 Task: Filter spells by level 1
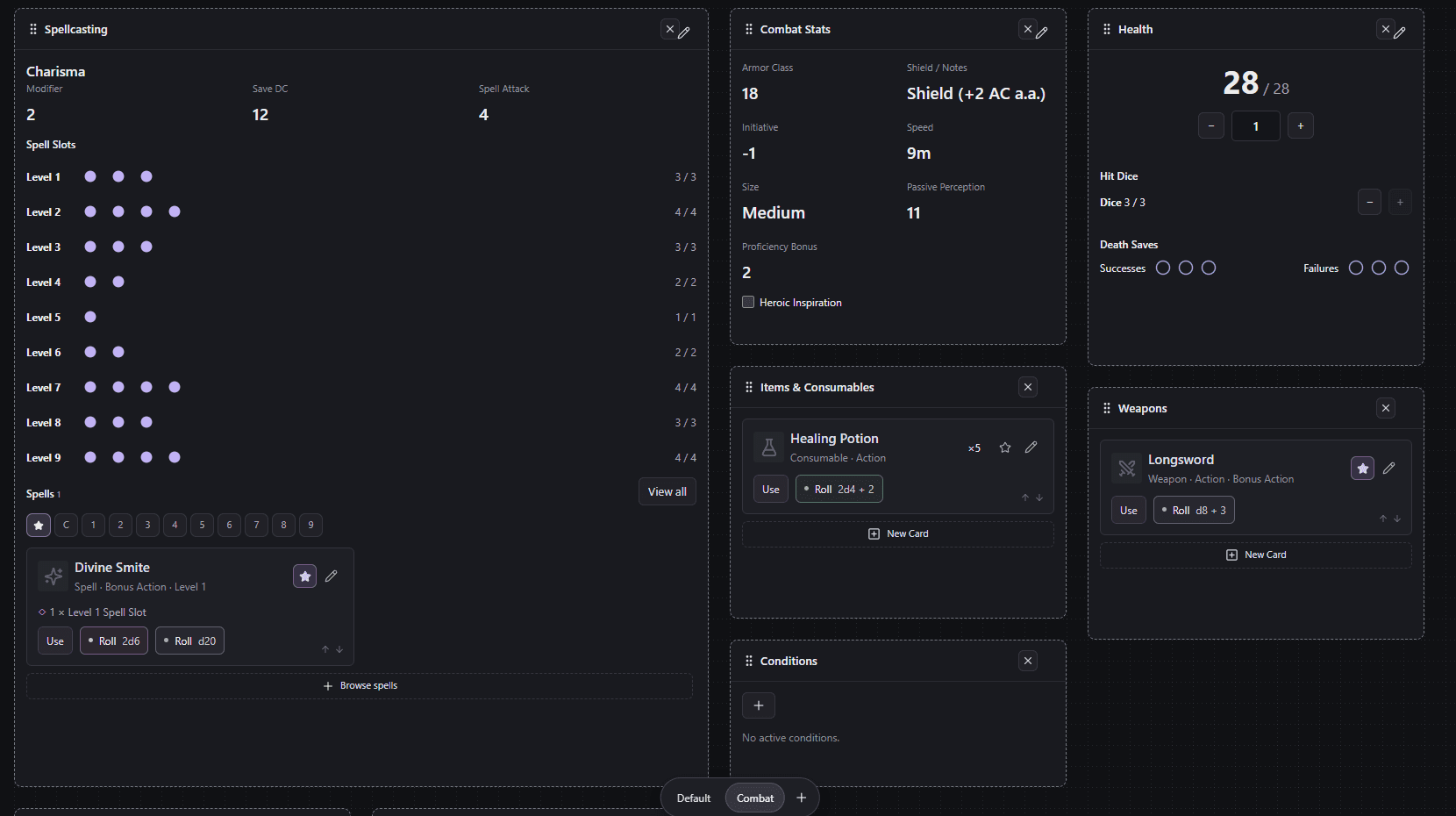tap(93, 525)
